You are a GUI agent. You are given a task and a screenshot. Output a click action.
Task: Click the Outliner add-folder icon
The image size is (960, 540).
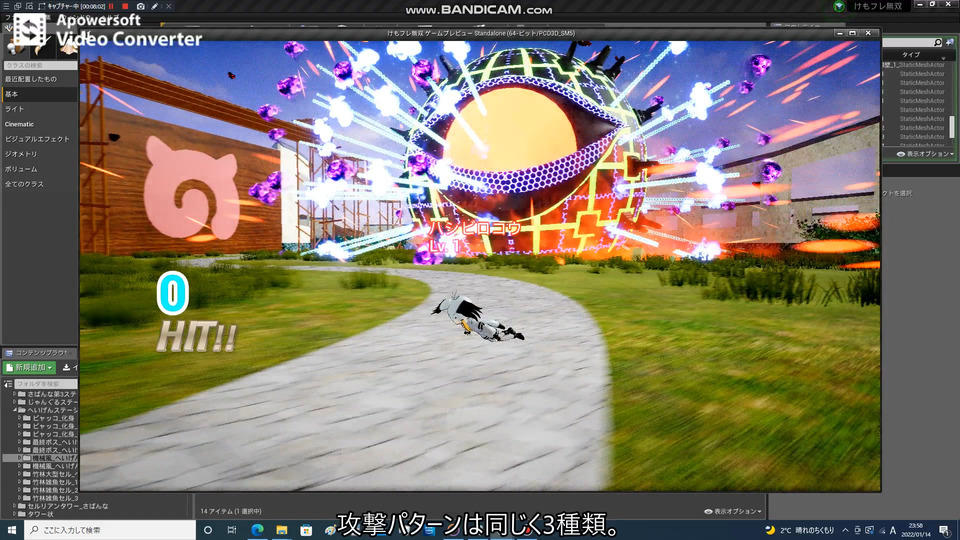(950, 42)
